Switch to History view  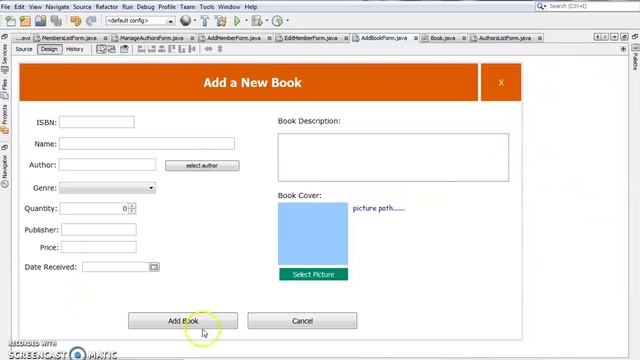(x=74, y=49)
